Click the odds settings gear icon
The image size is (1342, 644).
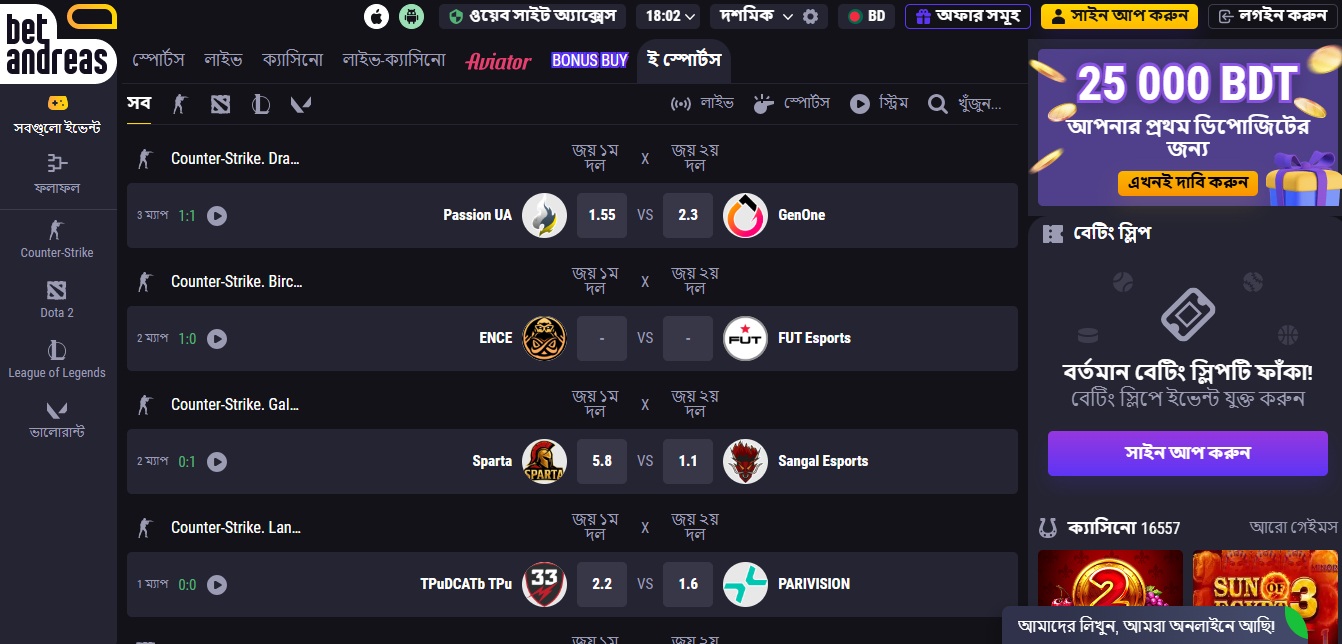coord(810,16)
